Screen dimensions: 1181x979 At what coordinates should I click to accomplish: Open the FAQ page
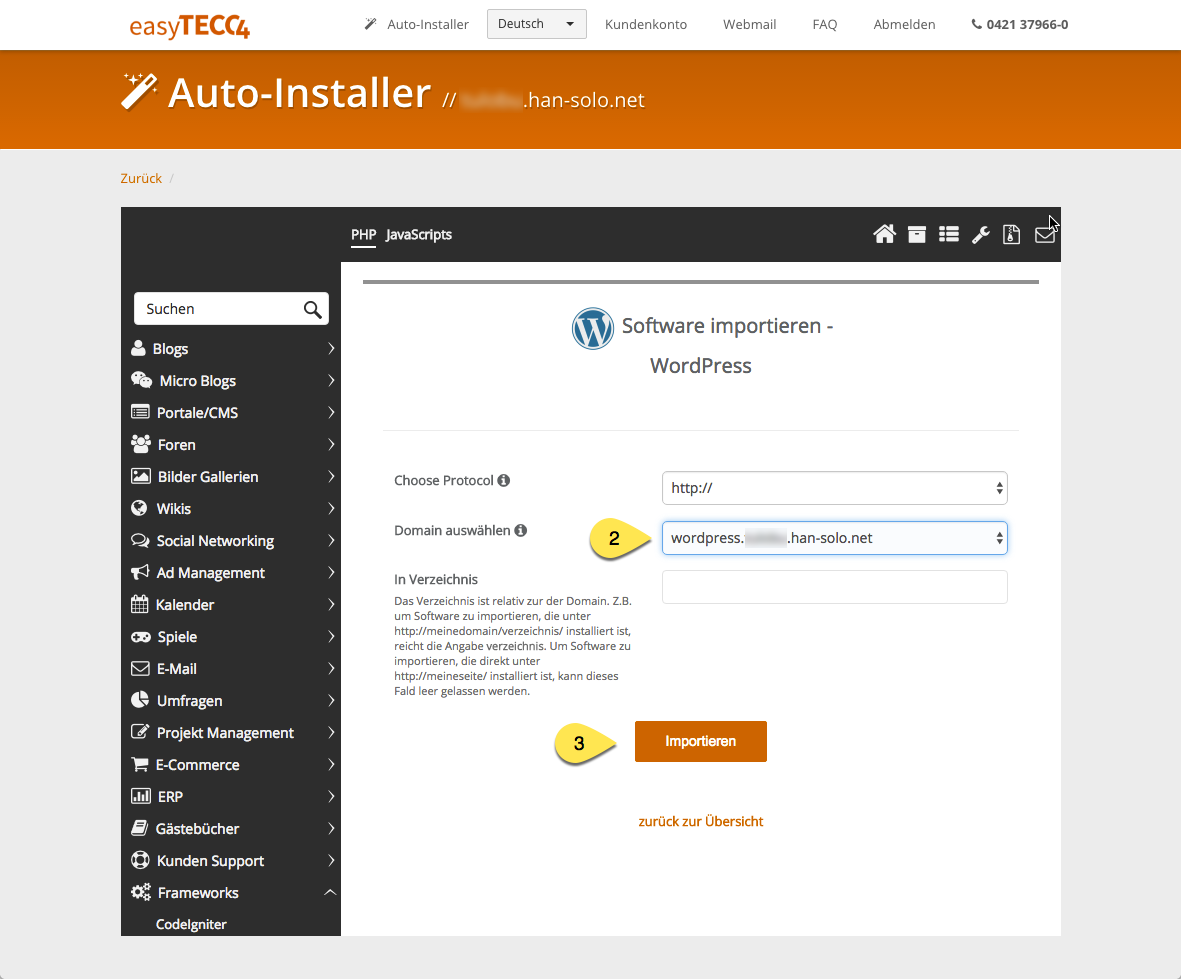click(x=825, y=24)
